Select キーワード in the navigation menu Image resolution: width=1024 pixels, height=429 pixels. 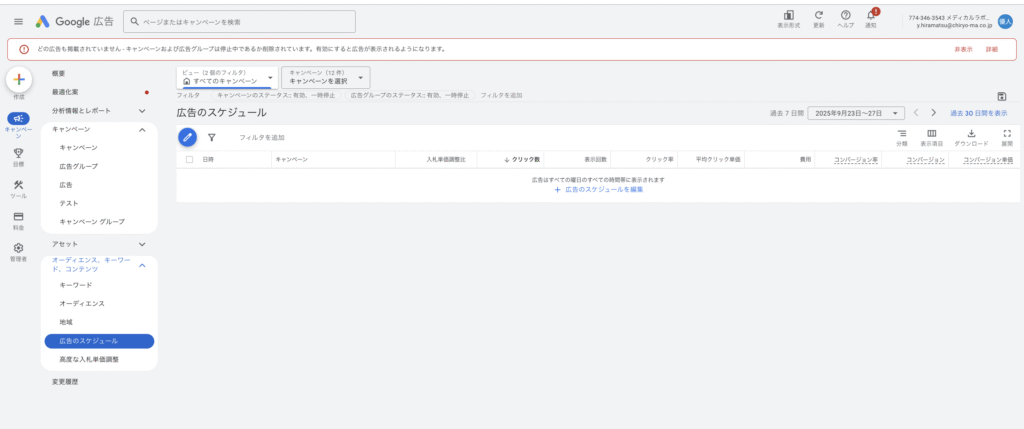pos(75,285)
